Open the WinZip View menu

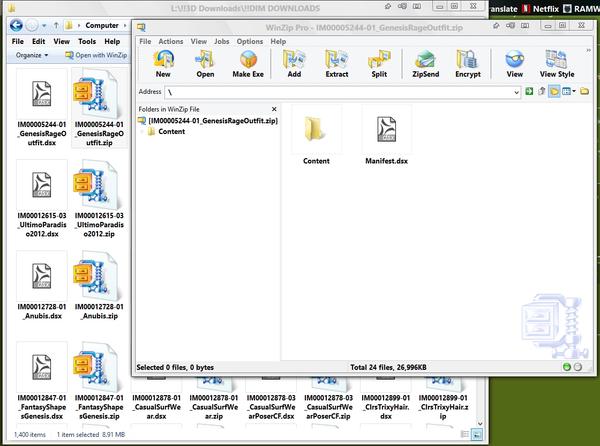[x=199, y=41]
